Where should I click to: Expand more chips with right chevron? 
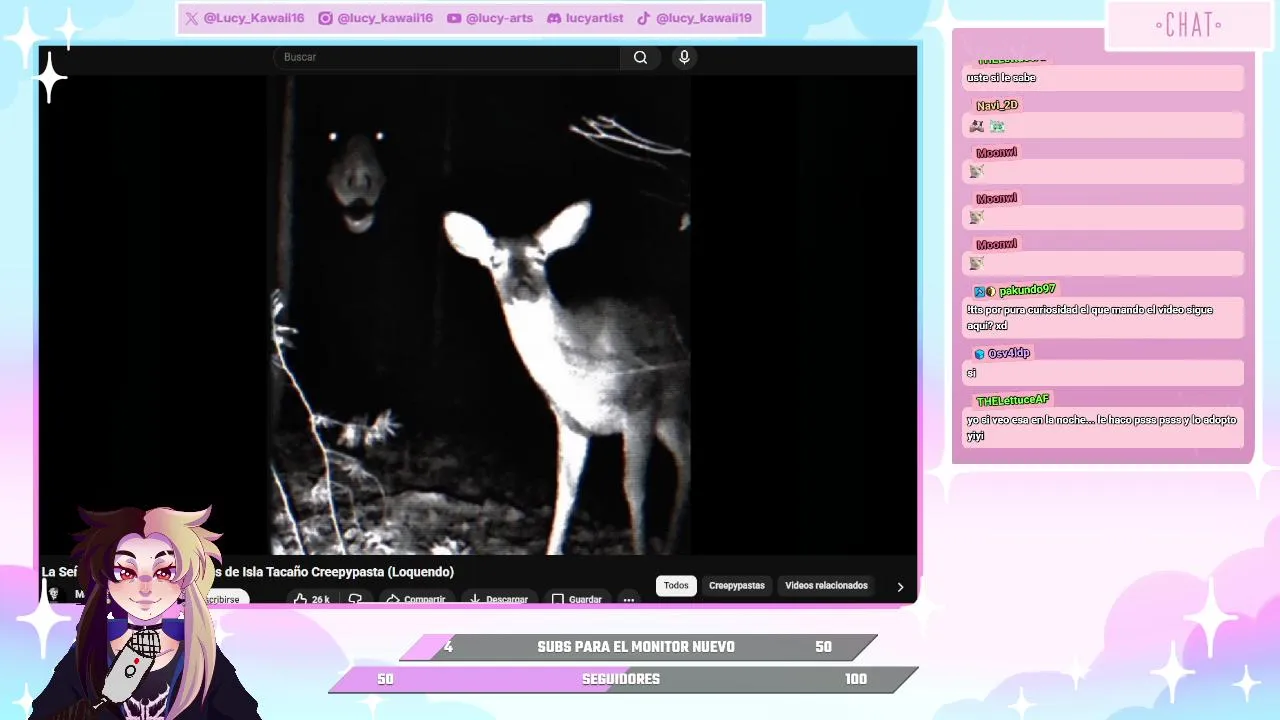tap(900, 587)
